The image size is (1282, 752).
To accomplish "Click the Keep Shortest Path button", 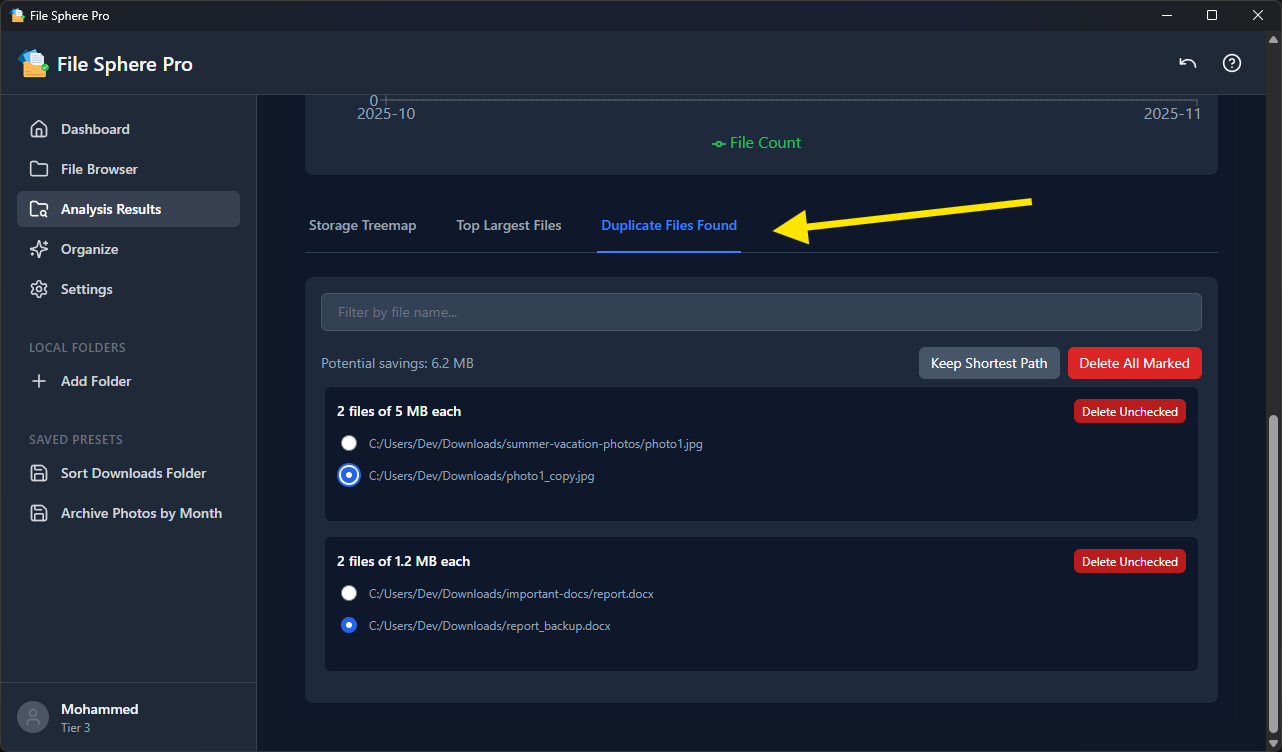I will [989, 363].
